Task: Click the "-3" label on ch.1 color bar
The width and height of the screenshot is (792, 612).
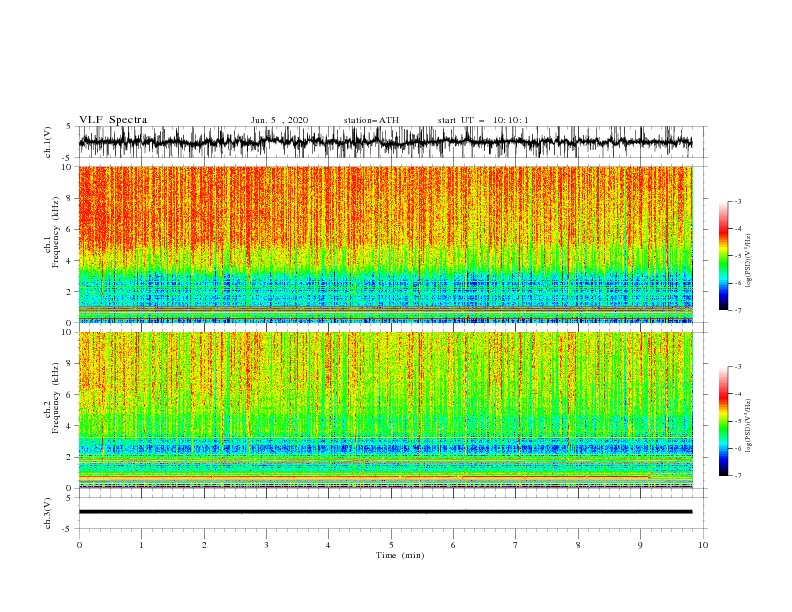Action: tap(737, 201)
